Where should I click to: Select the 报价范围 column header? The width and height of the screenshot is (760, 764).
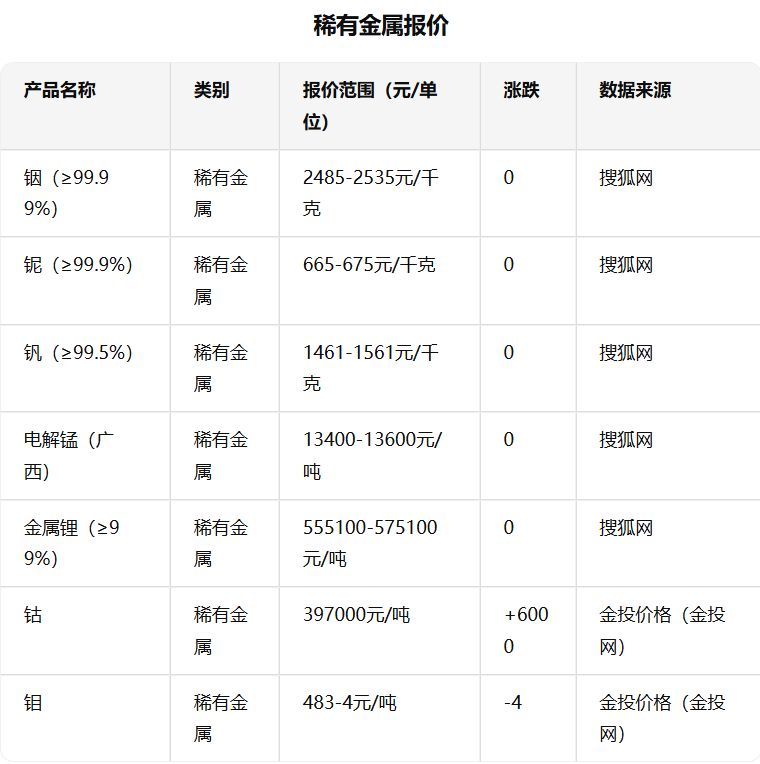click(370, 105)
